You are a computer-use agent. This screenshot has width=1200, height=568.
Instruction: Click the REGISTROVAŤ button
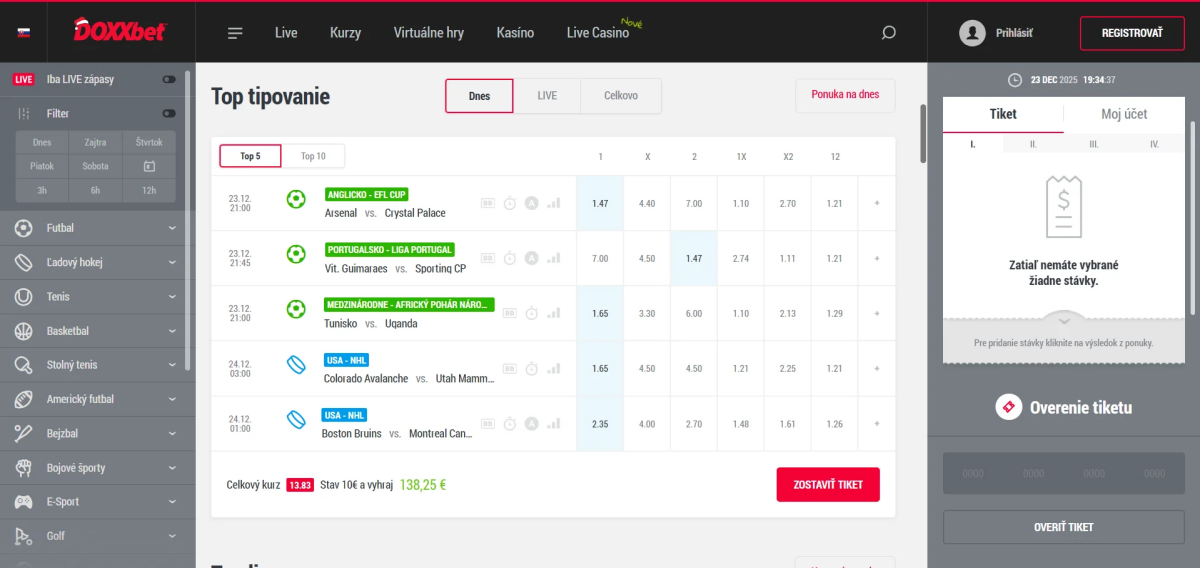coord(1132,33)
